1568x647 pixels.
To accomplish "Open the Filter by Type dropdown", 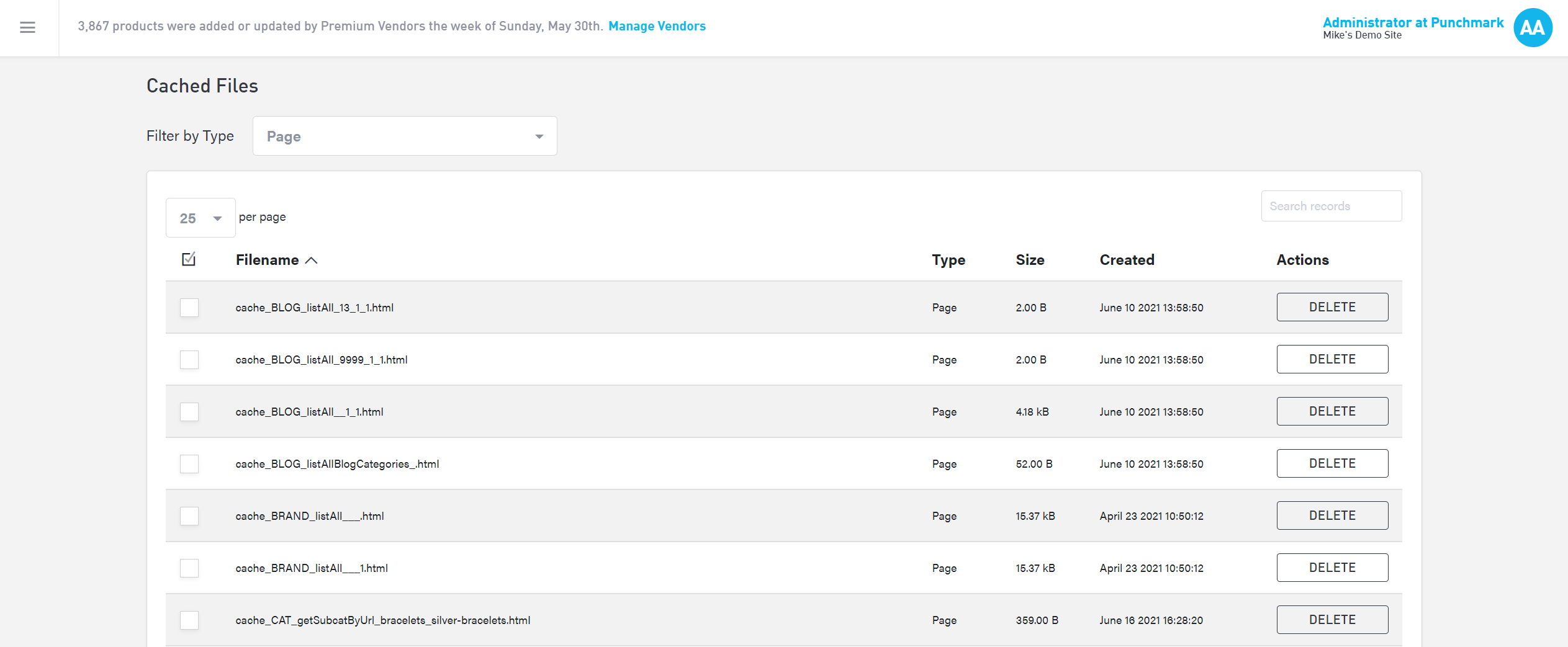I will coord(404,136).
